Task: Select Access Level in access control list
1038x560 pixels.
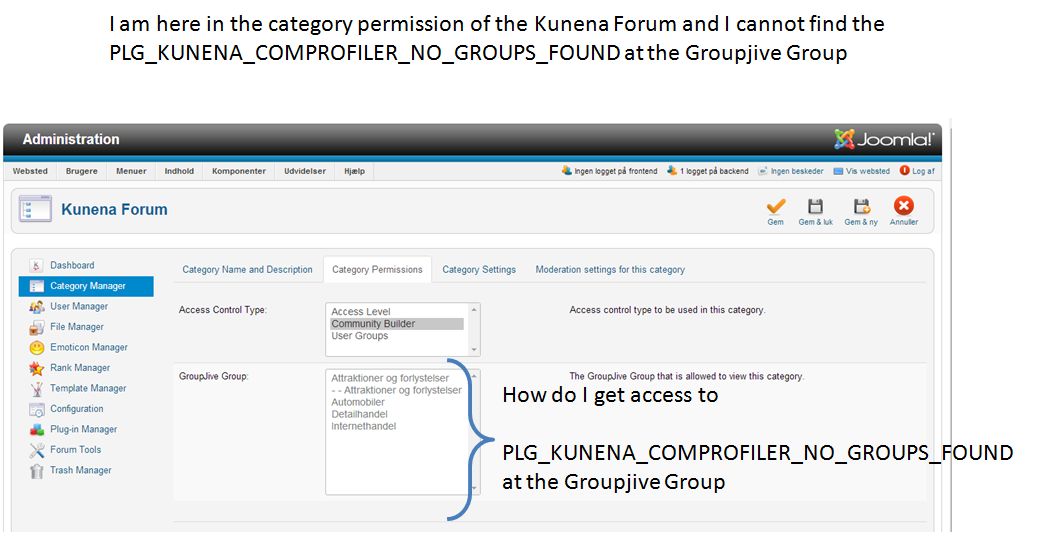Action: pos(361,312)
